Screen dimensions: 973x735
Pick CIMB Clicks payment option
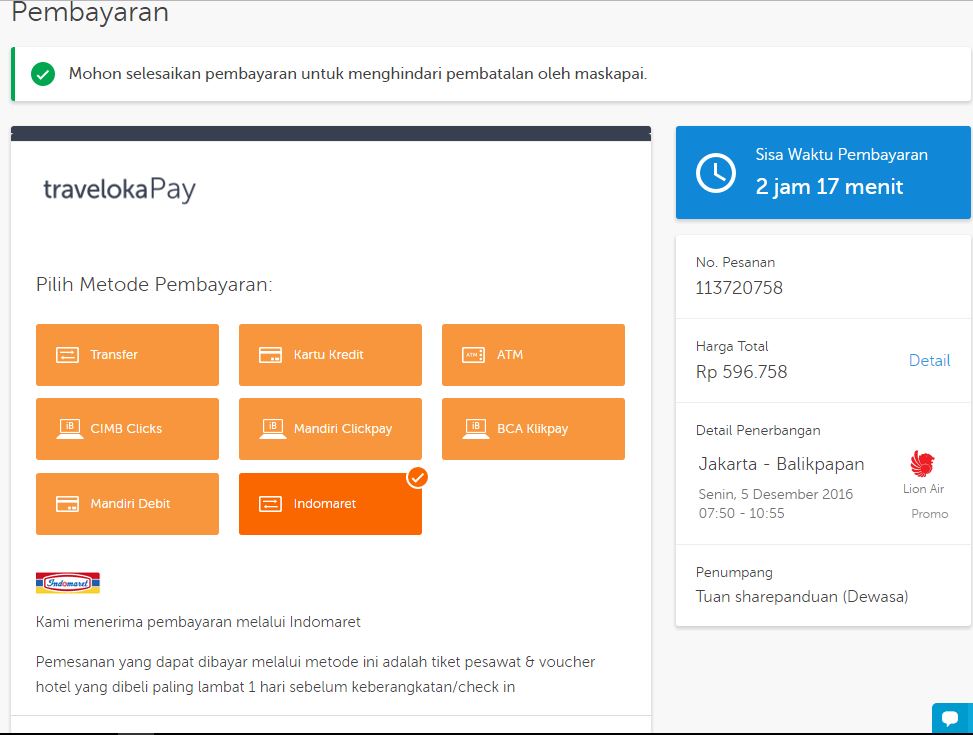(127, 429)
